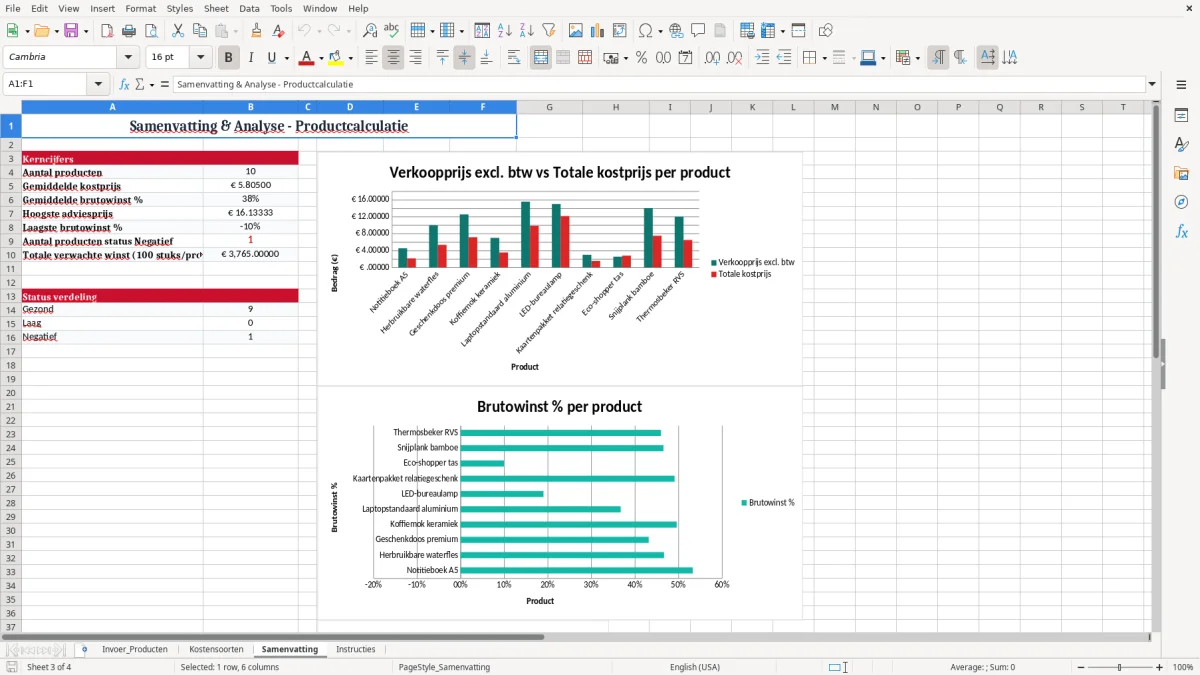Click the Cut scissors icon
Image resolution: width=1200 pixels, height=675 pixels.
coord(178,31)
